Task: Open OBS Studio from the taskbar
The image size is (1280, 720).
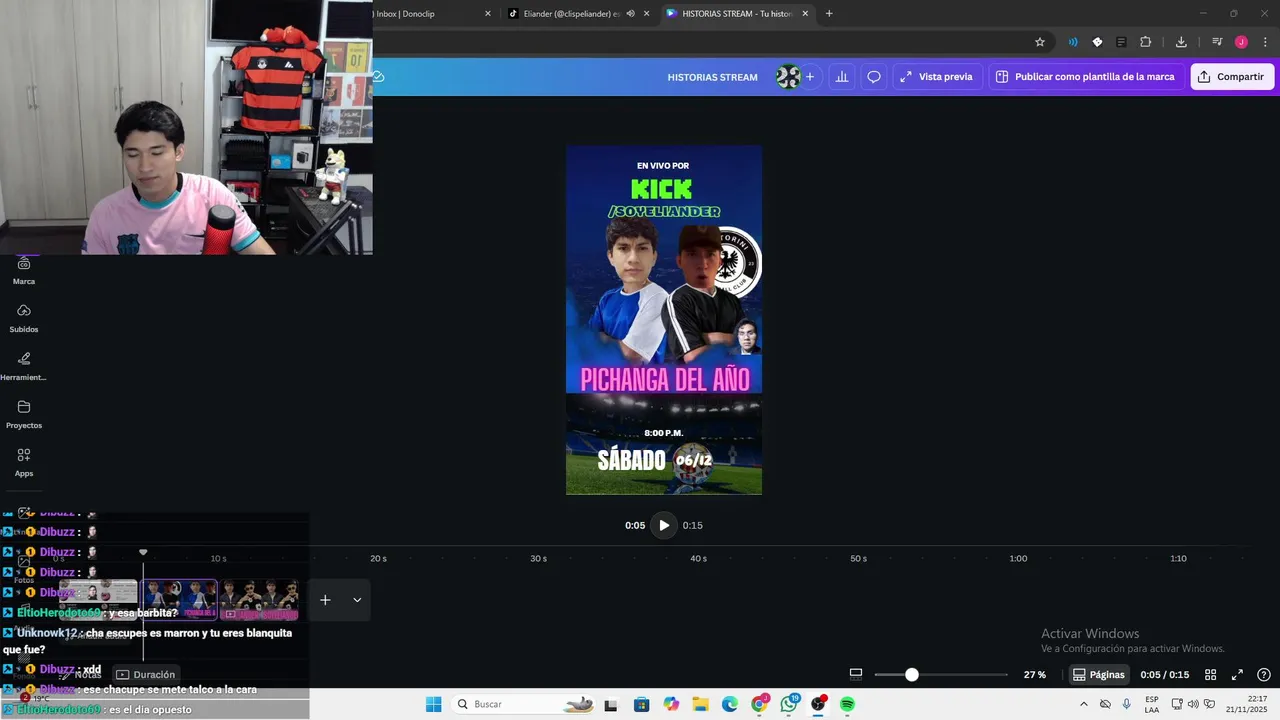Action: point(819,704)
